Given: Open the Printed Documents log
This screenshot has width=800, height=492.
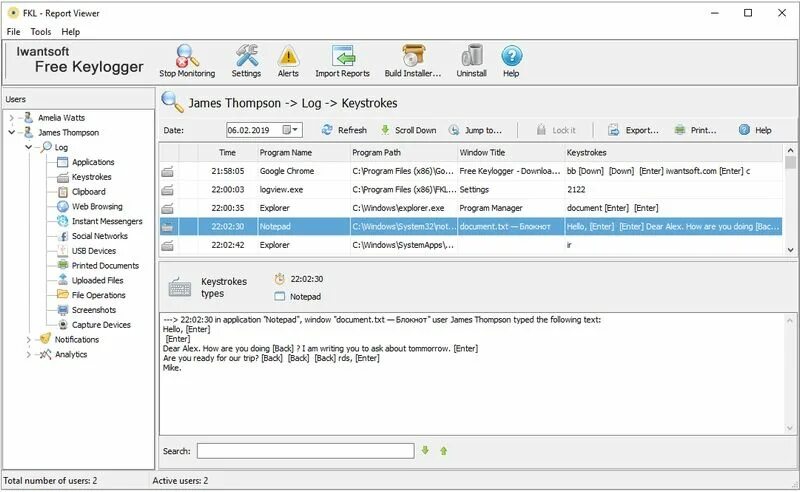Looking at the screenshot, I should point(105,266).
